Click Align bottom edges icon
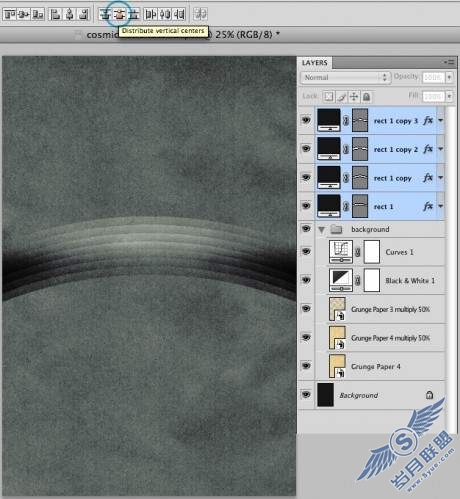This screenshot has width=460, height=499. click(38, 14)
